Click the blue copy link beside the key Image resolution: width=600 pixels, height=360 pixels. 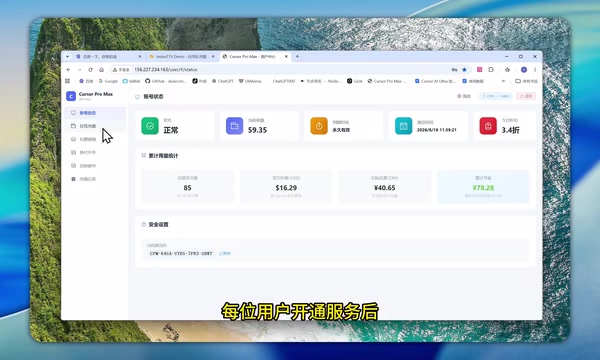[x=225, y=253]
